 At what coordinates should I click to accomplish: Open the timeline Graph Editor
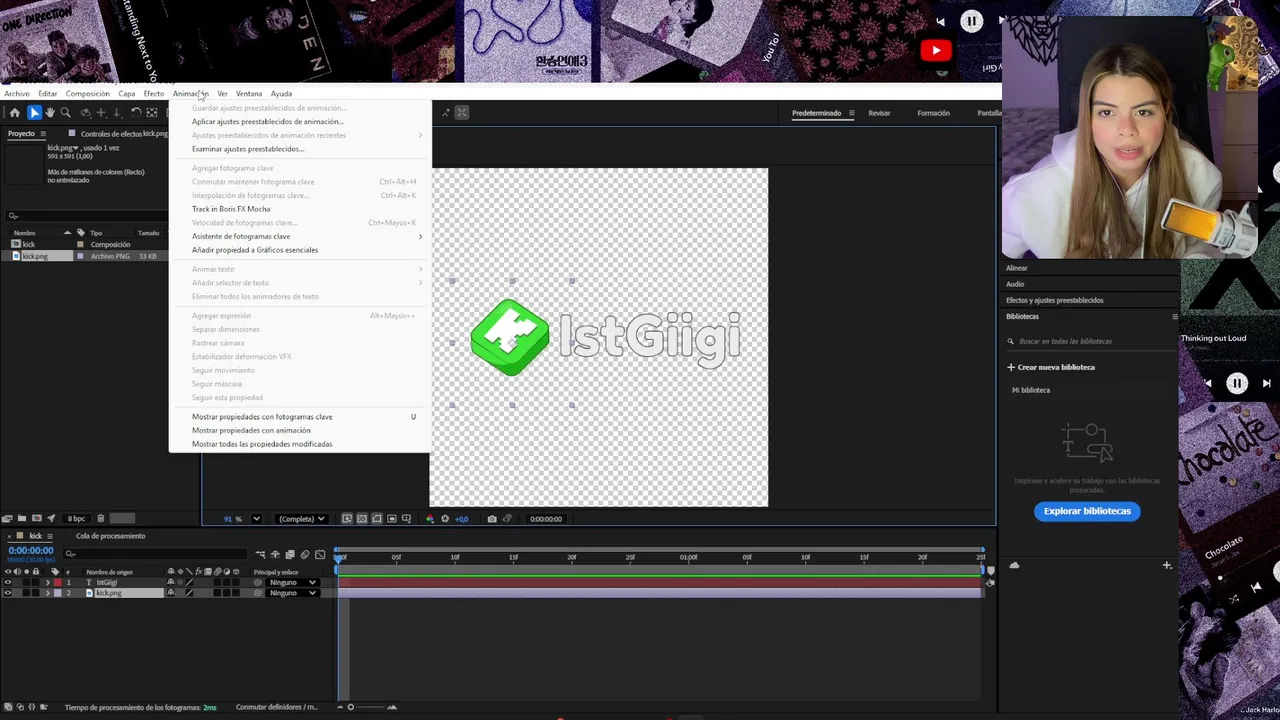(x=320, y=554)
